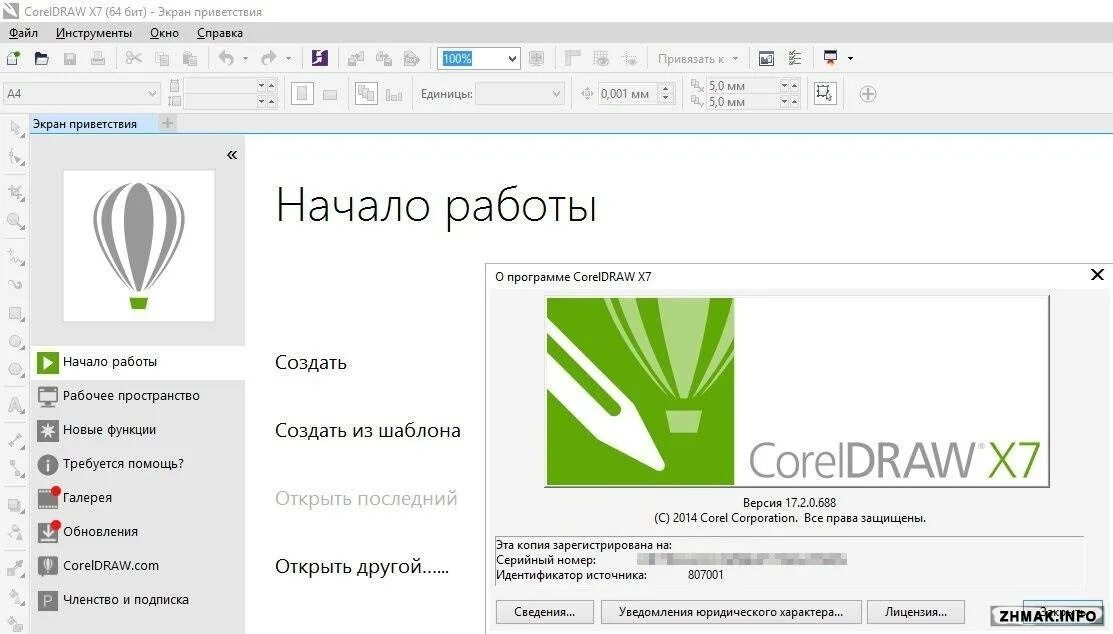
Task: Select the Pick tool in the toolbox
Action: [13, 130]
